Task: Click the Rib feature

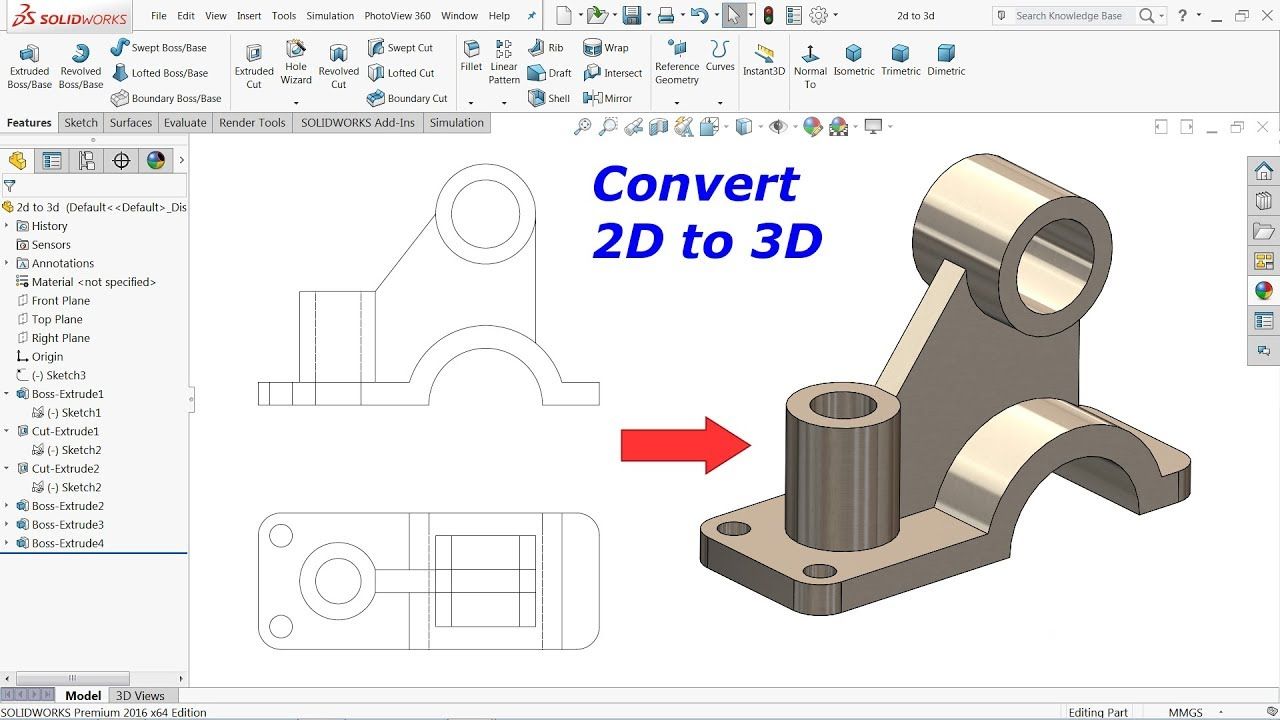Action: coord(546,47)
